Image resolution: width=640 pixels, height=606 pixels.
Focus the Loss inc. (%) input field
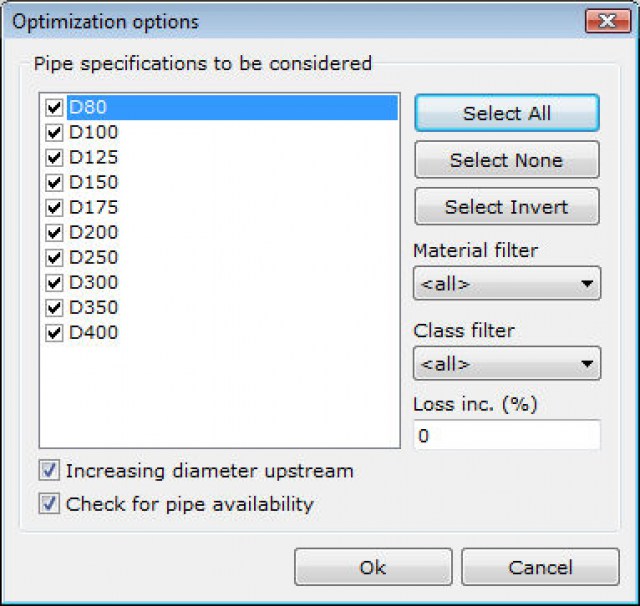click(x=506, y=436)
